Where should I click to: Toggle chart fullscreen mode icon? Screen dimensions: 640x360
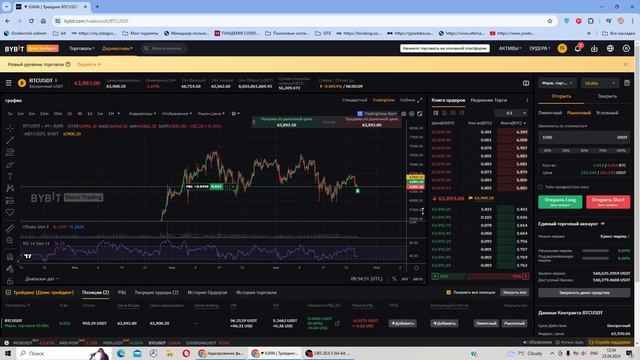[x=420, y=114]
